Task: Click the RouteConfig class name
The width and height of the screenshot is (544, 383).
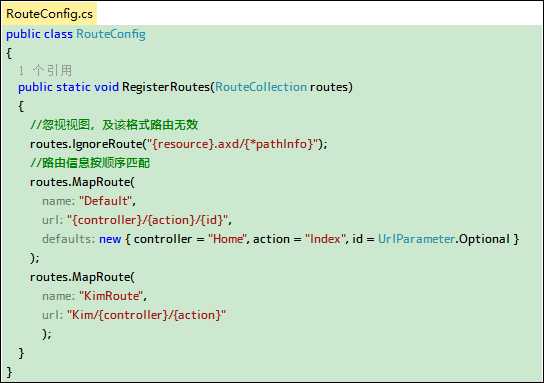Action: [111, 34]
